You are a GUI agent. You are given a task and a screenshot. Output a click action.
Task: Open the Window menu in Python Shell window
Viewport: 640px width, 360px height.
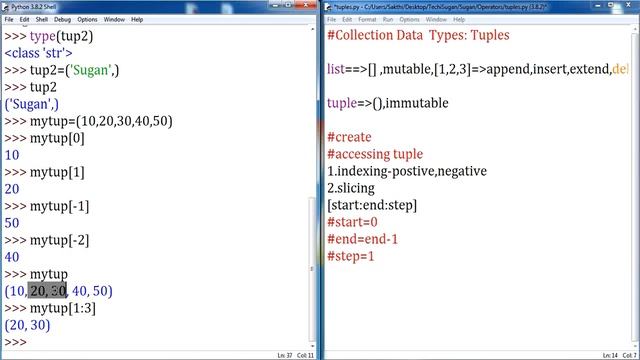[114, 20]
